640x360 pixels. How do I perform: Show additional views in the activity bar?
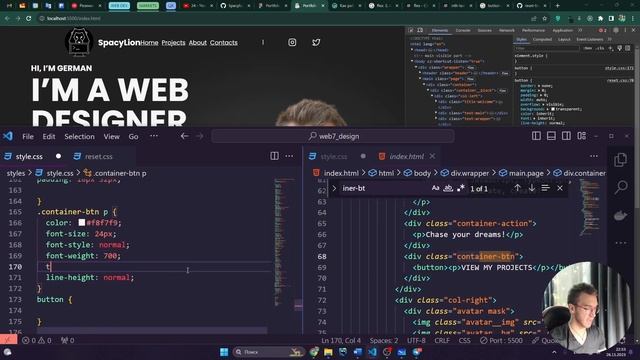click(621, 243)
